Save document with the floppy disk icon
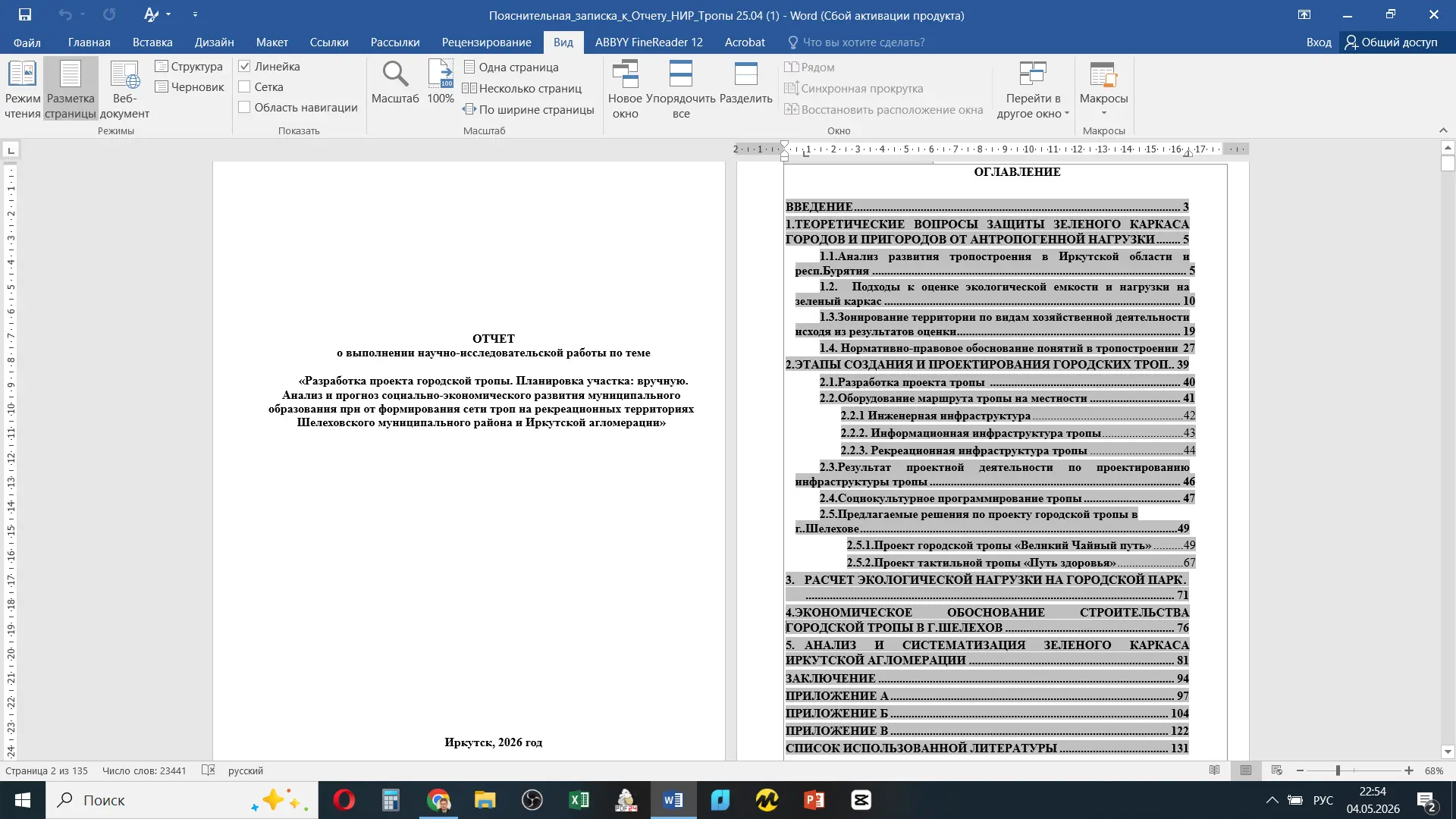This screenshot has height=819, width=1456. [x=25, y=14]
